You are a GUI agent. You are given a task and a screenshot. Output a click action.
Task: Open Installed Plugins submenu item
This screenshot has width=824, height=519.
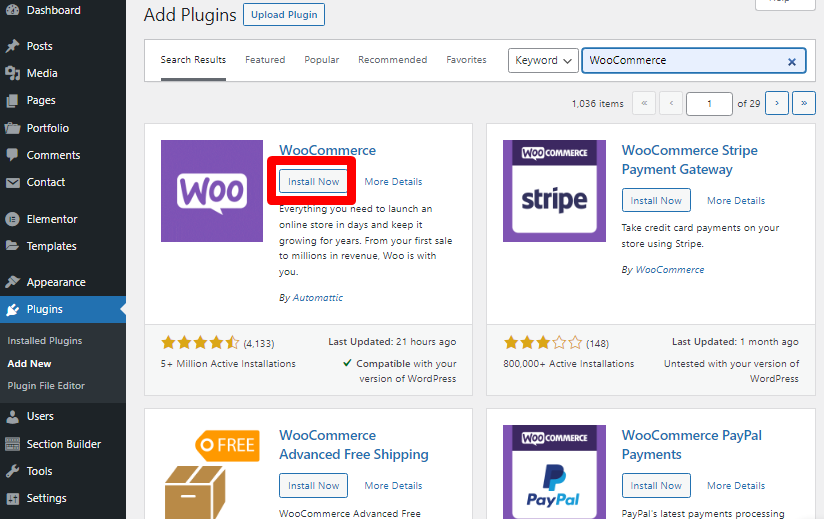45,341
